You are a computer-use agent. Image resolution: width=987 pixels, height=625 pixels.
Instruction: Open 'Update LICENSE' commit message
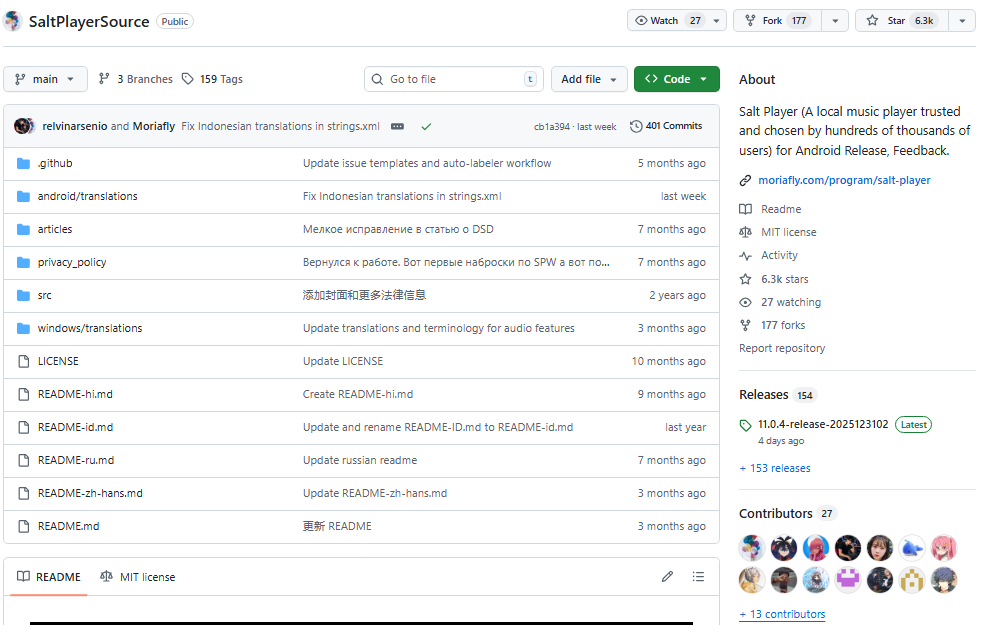tap(342, 361)
